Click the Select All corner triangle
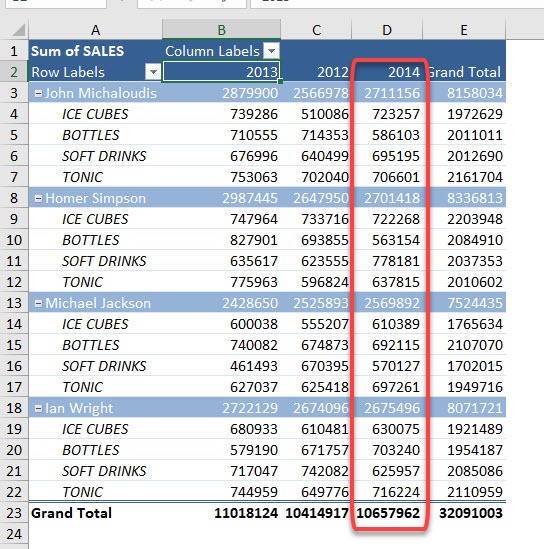 click(x=18, y=30)
